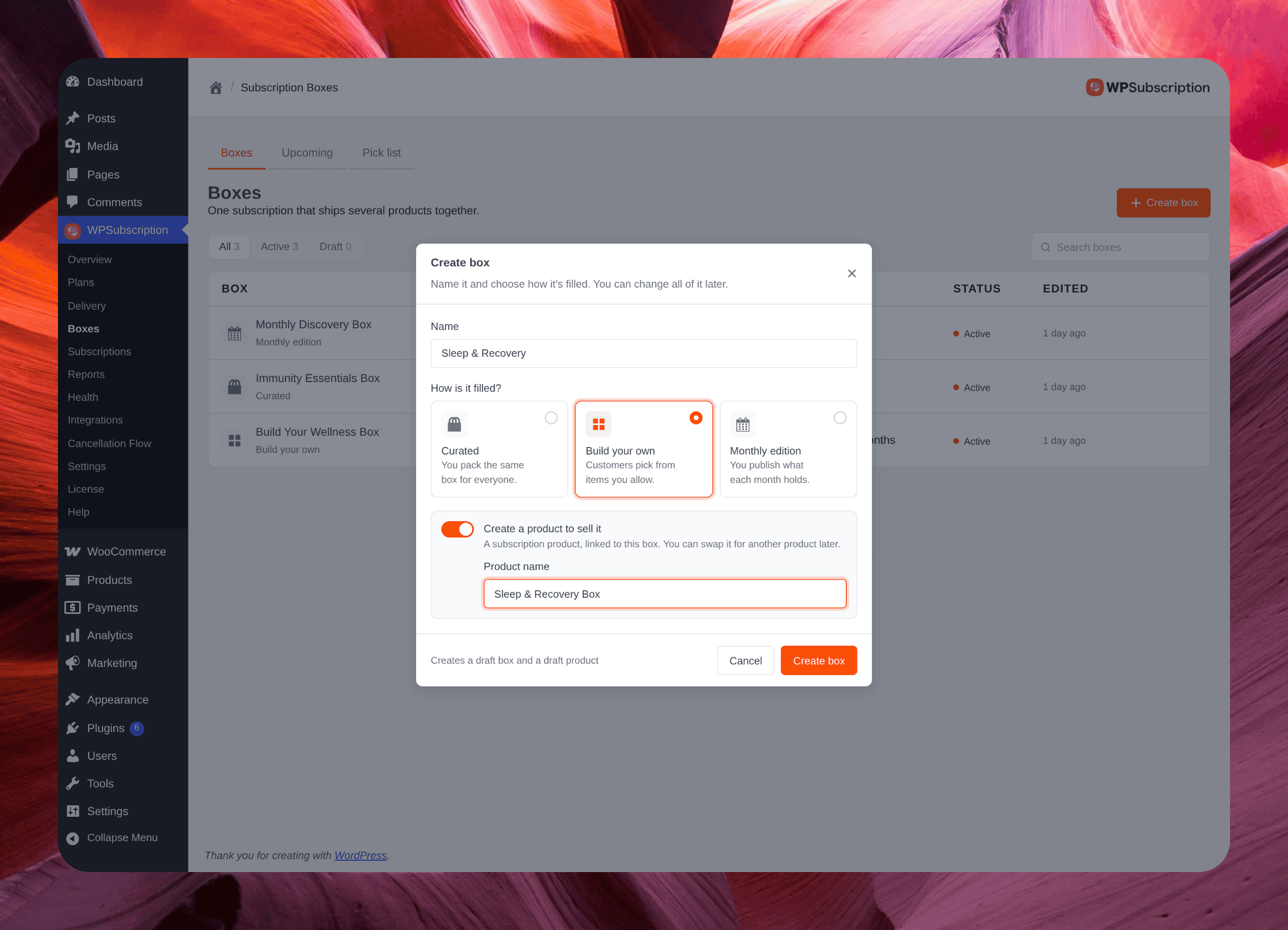Image resolution: width=1288 pixels, height=930 pixels.
Task: Click Subscription Boxes breadcrumb text
Action: (289, 87)
